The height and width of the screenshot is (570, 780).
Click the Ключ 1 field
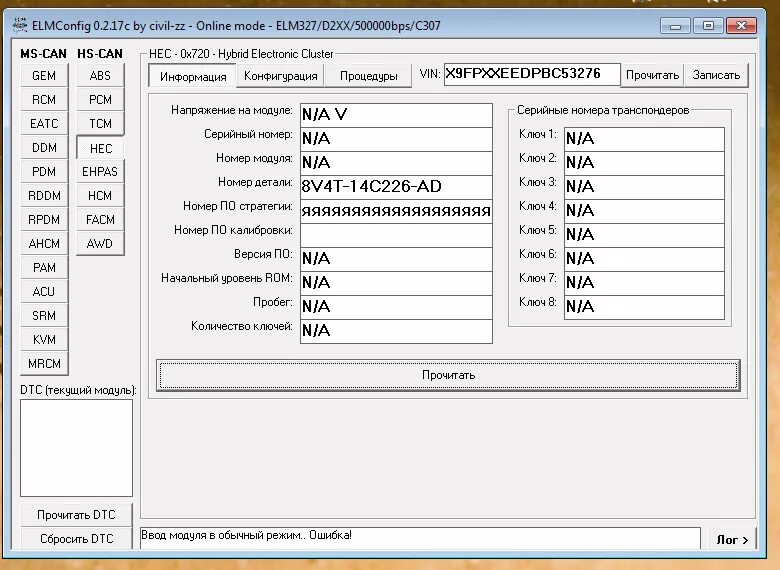click(644, 139)
